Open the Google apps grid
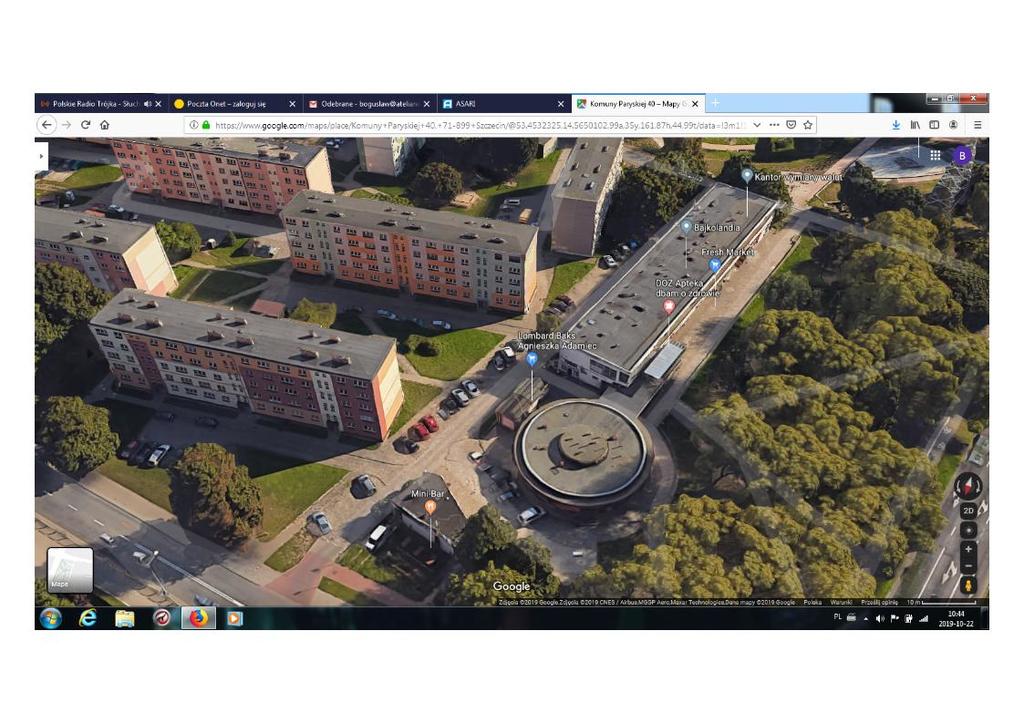The width and height of the screenshot is (1024, 724). 935,155
